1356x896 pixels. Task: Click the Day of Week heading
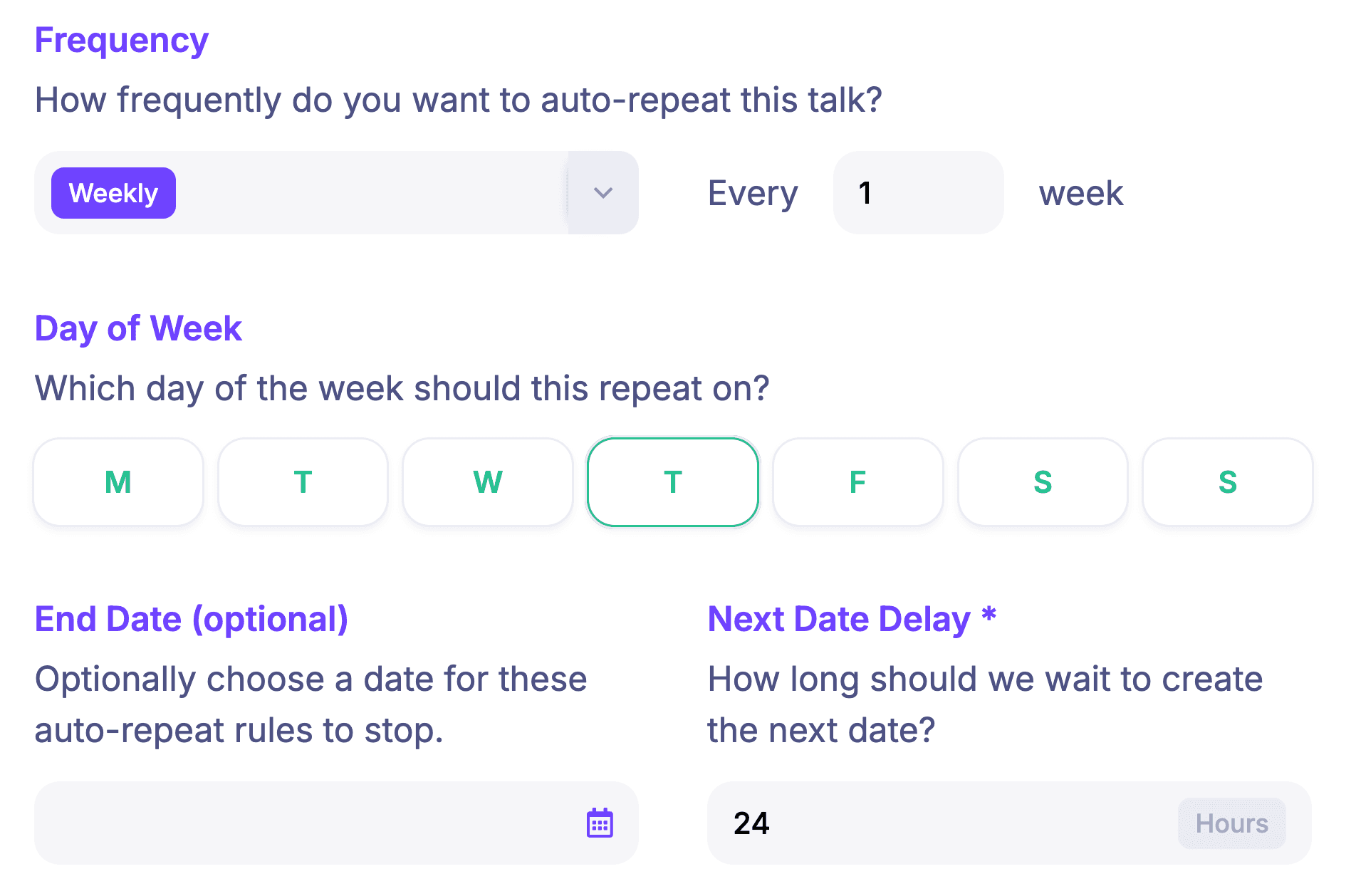[137, 328]
